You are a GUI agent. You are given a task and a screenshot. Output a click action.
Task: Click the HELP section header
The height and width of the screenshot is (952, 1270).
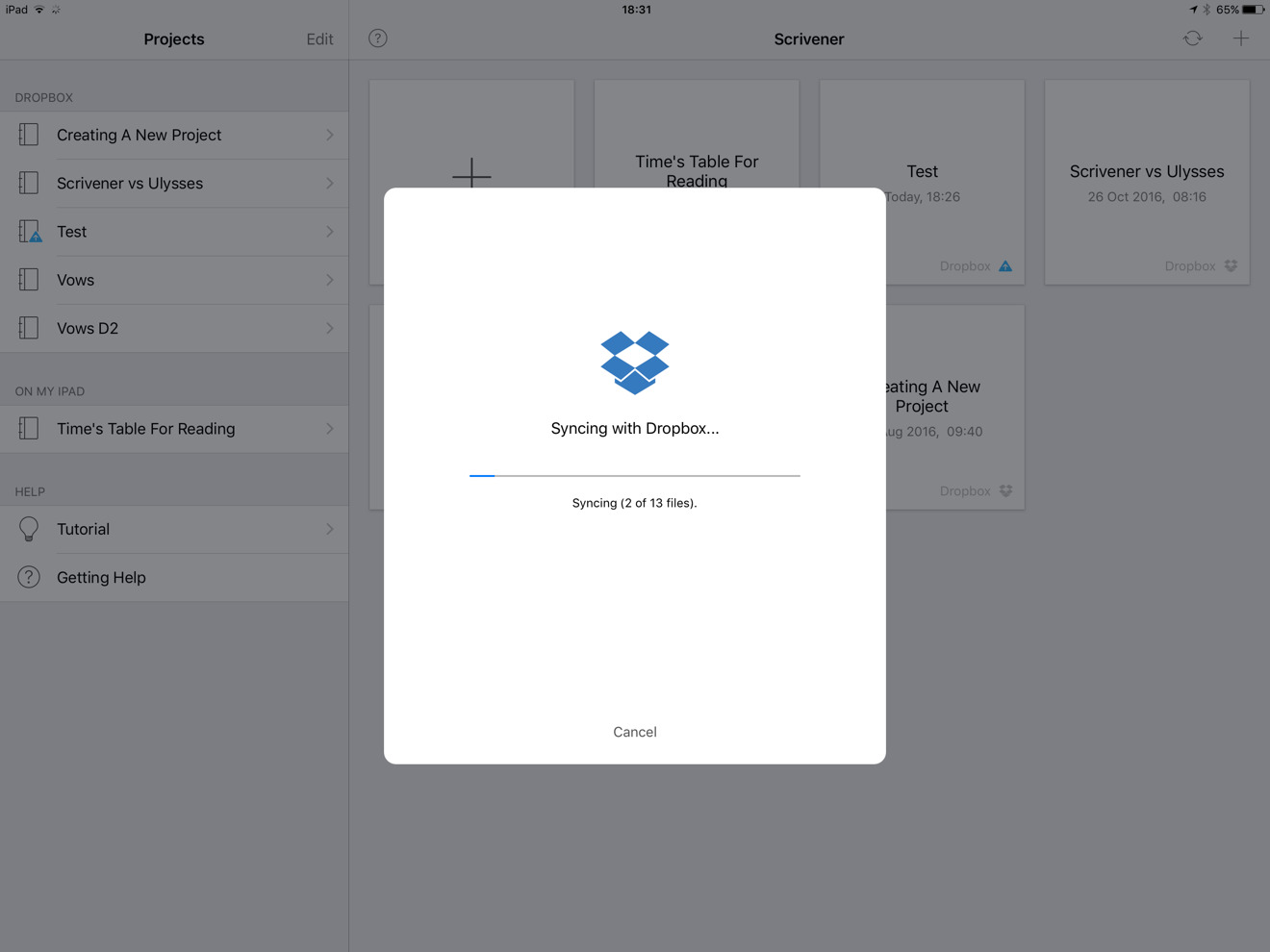(x=30, y=491)
